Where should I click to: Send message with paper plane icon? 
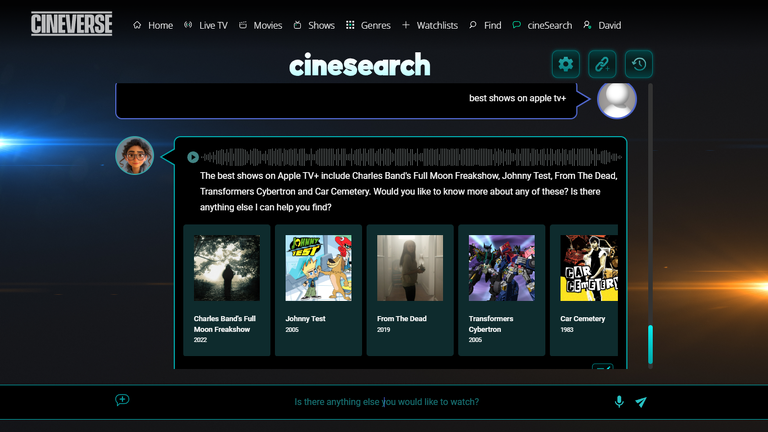click(641, 402)
